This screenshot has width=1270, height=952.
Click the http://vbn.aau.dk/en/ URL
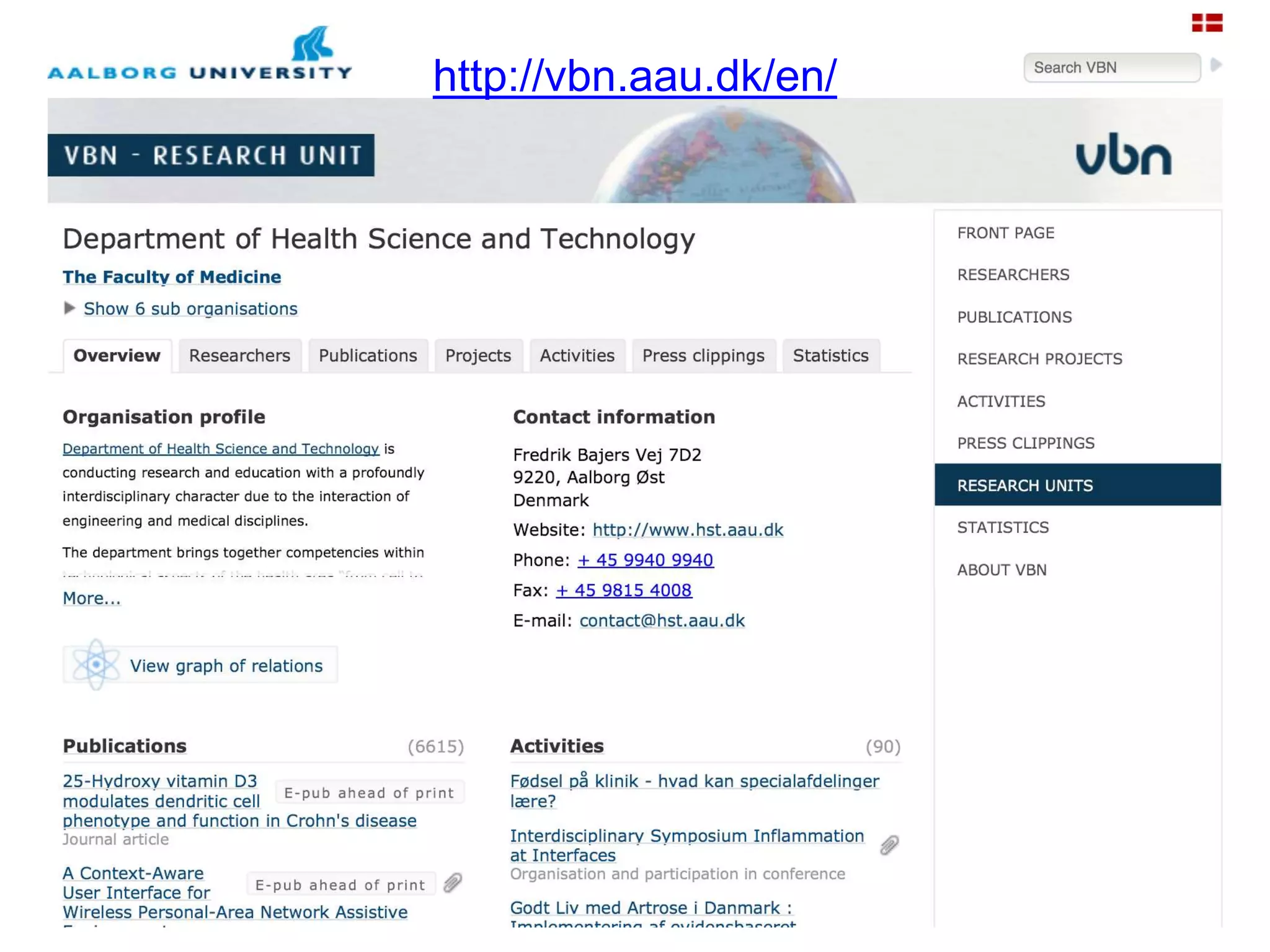click(634, 76)
